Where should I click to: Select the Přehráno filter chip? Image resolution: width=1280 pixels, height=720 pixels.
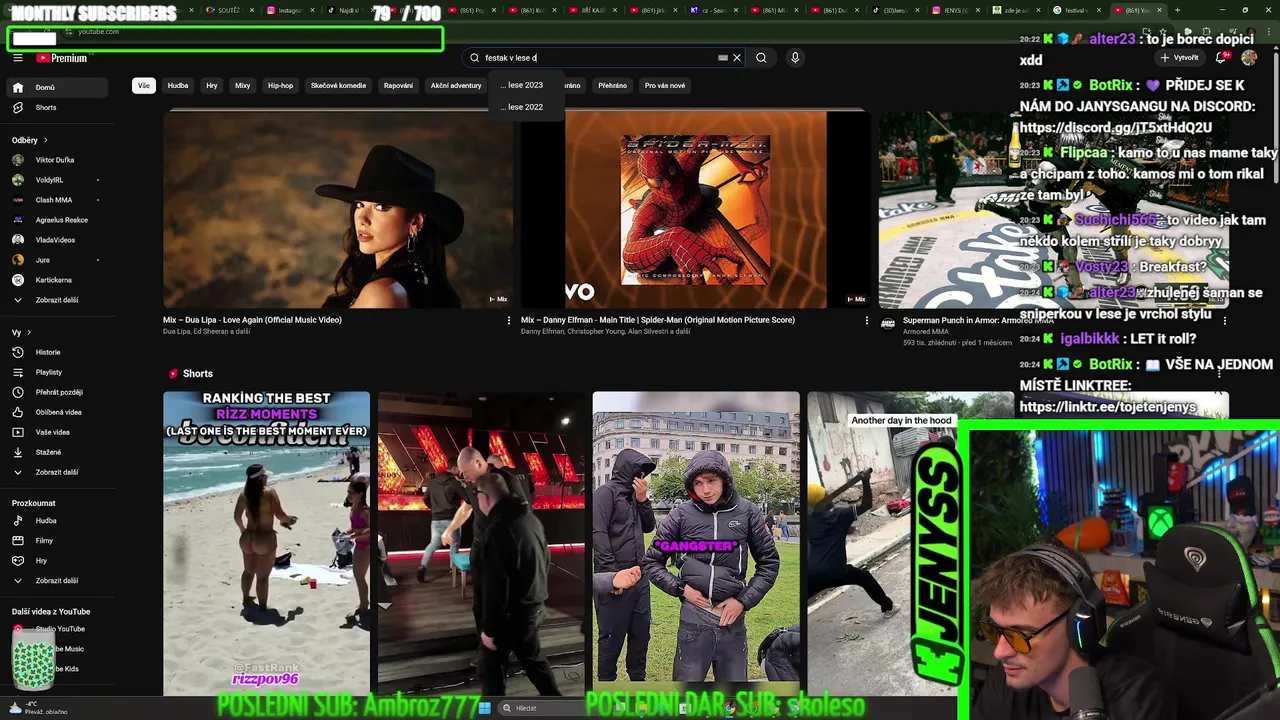click(x=612, y=86)
